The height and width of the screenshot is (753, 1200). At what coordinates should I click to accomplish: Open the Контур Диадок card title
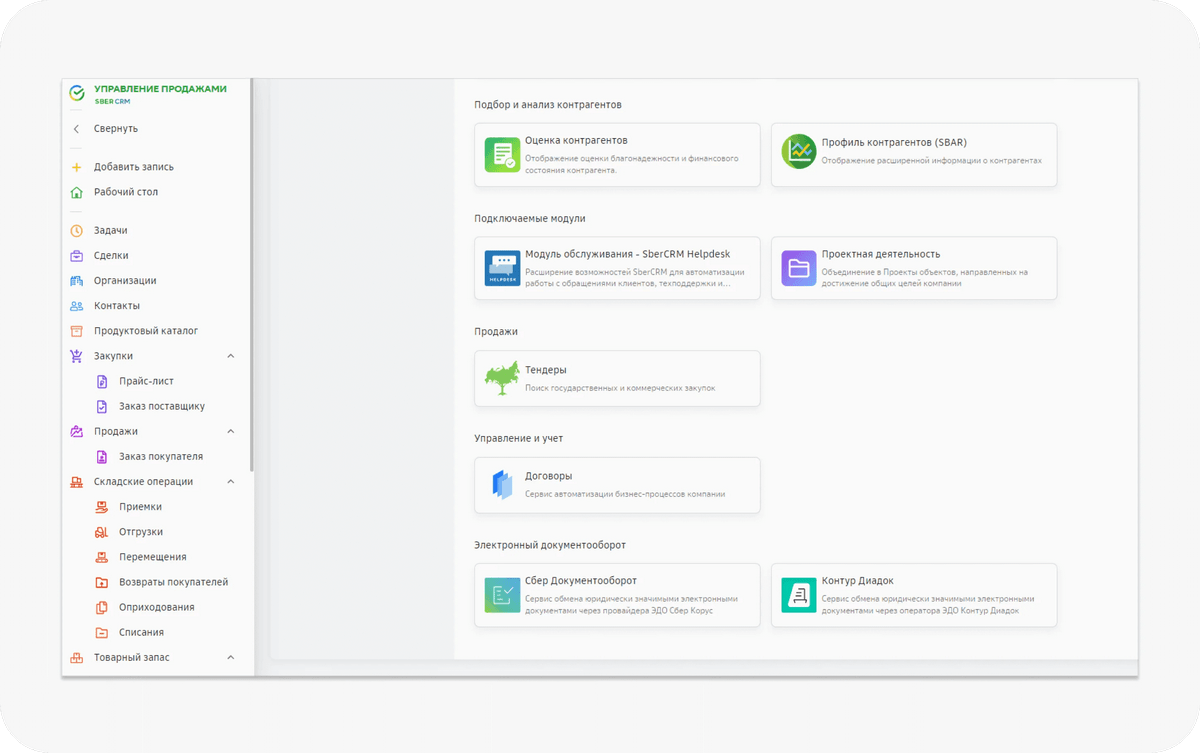(858, 580)
